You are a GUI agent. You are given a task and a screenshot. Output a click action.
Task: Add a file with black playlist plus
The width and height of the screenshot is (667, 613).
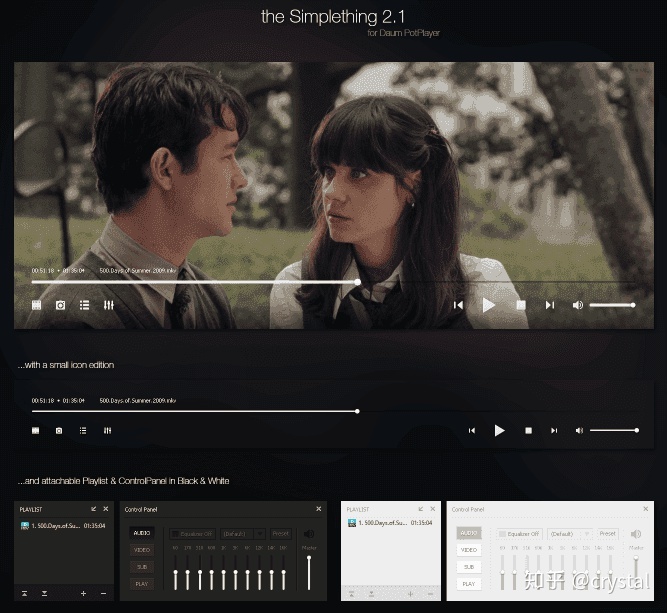pyautogui.click(x=83, y=593)
